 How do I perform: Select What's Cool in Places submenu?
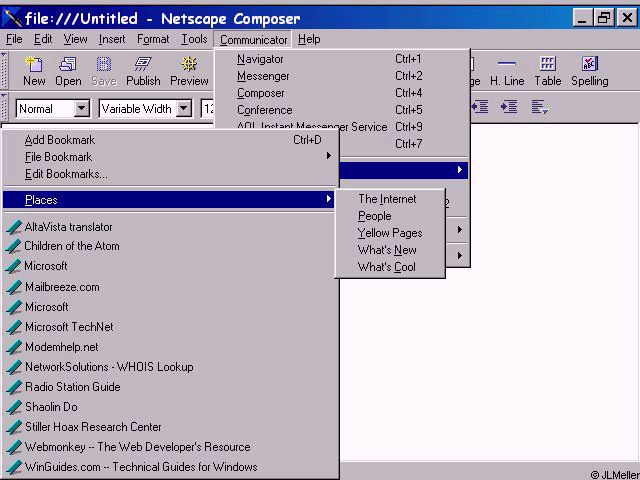[390, 267]
